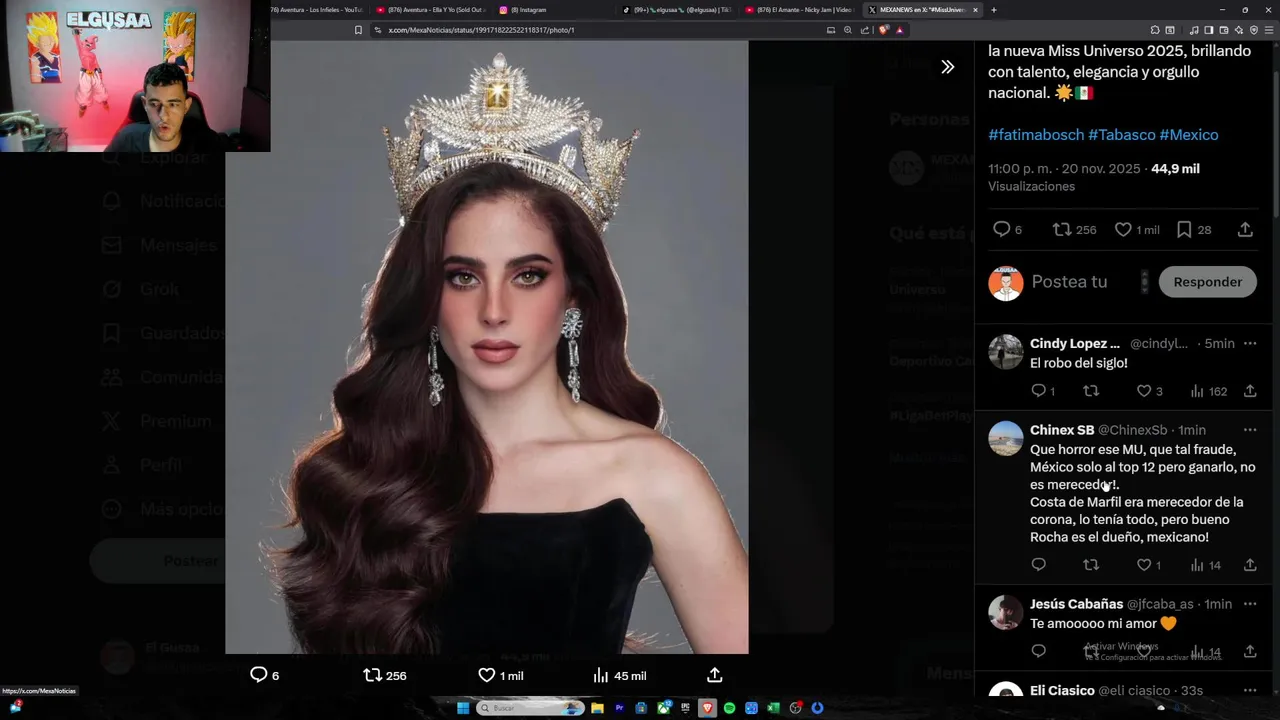
Task: Click the bookmark icon left of the address bar
Action: [358, 30]
